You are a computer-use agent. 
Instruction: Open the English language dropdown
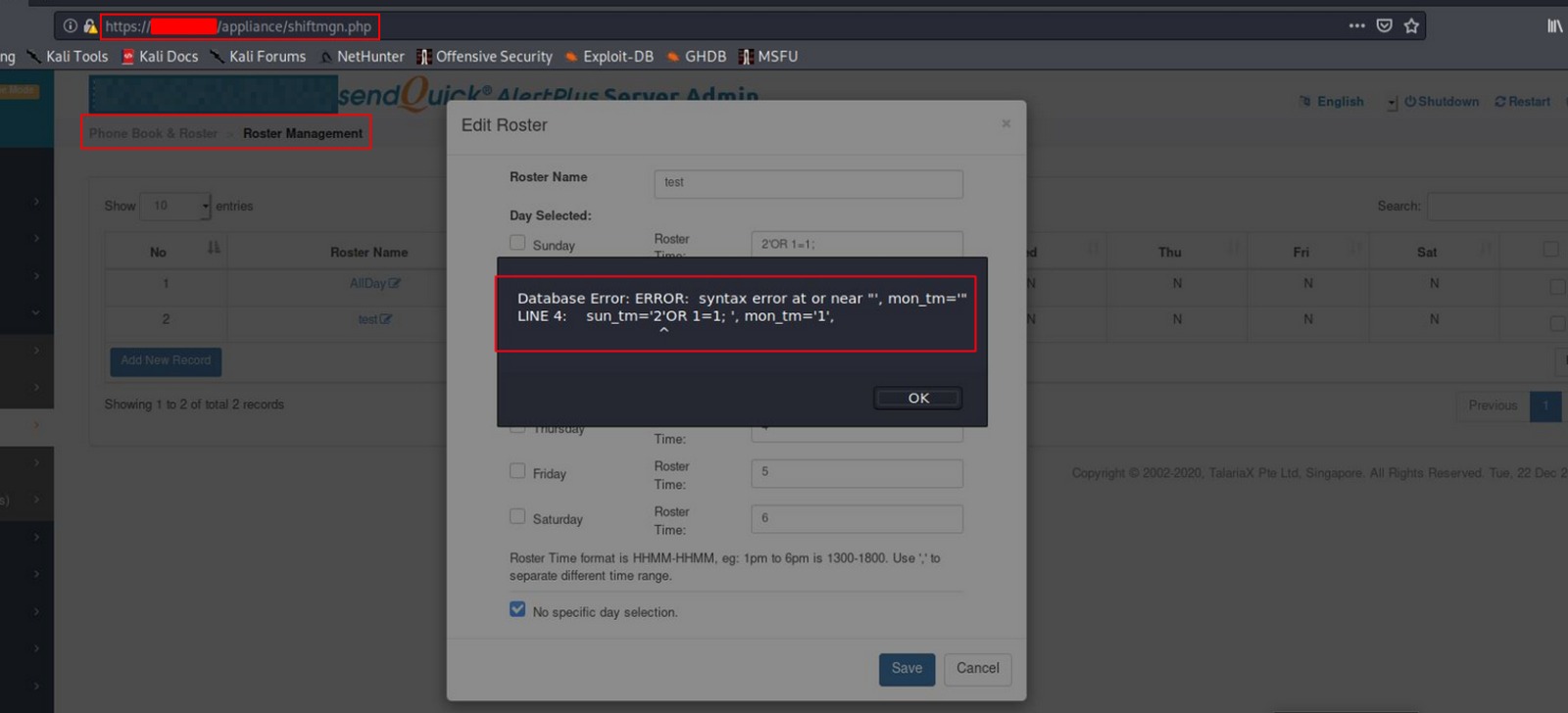[1392, 102]
